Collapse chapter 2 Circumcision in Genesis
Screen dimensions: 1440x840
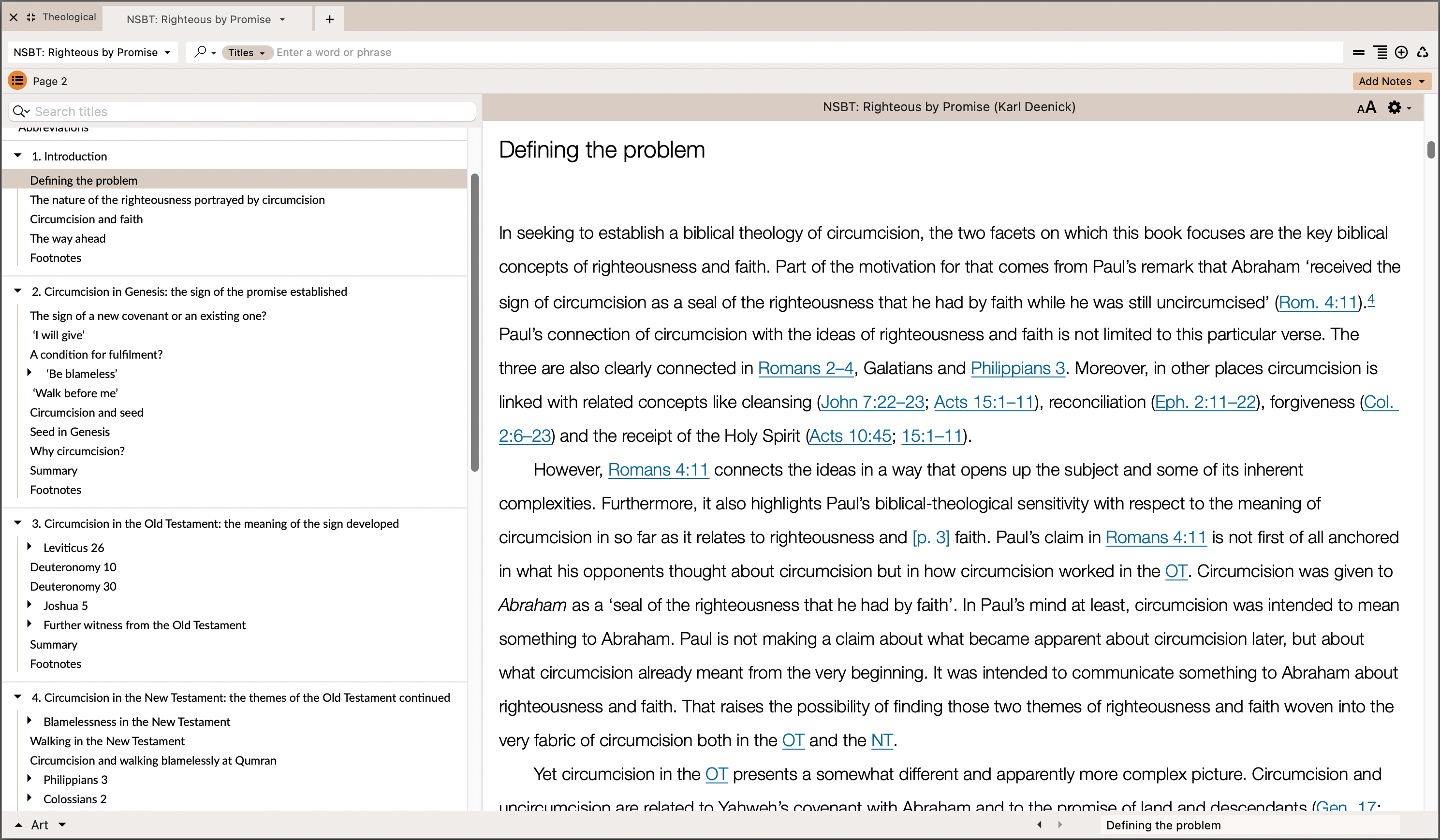(18, 290)
